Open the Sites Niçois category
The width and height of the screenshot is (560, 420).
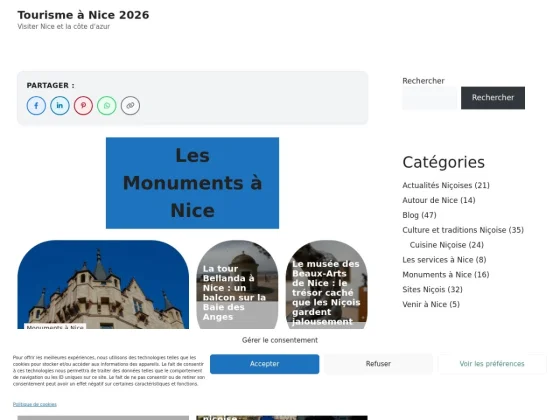point(424,290)
